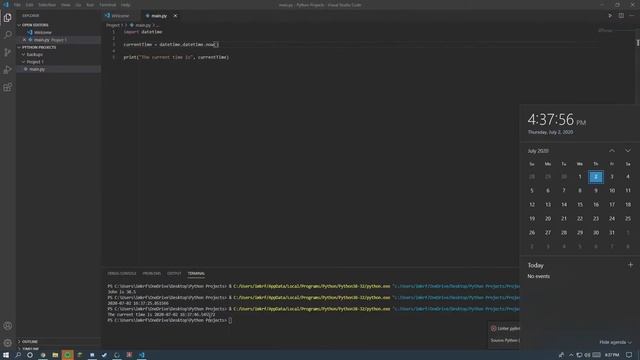Image resolution: width=640 pixels, height=360 pixels.
Task: Open the Selection menu
Action: coord(47,5)
